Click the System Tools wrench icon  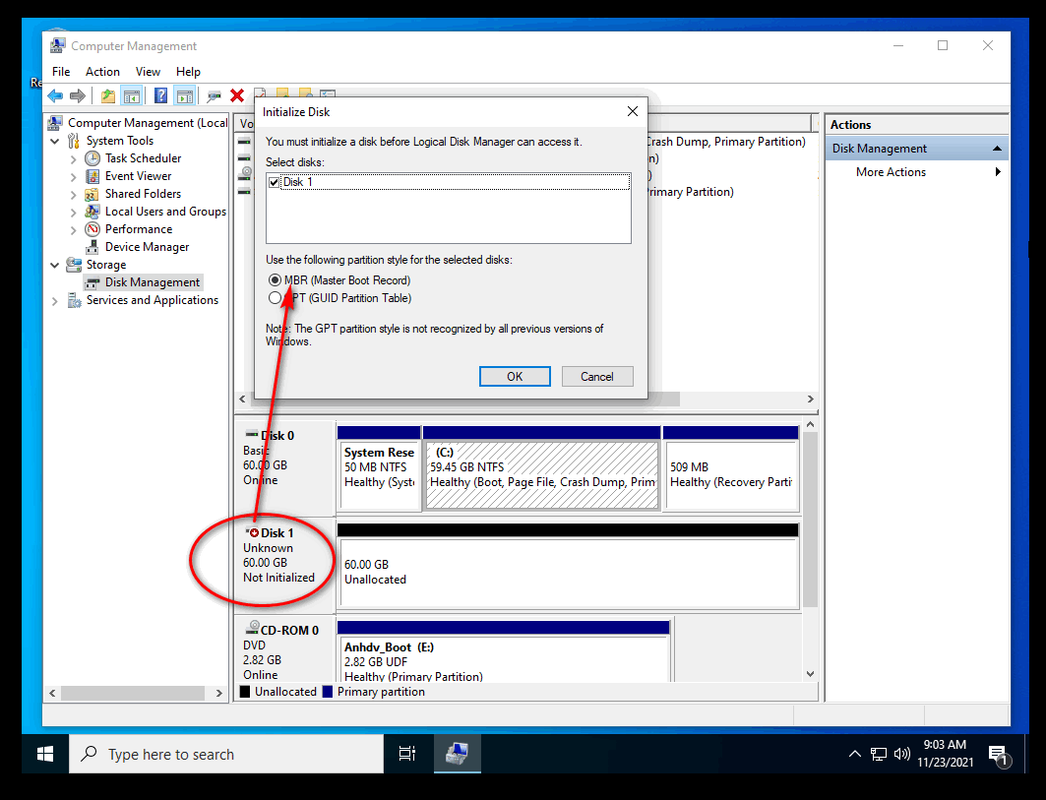pyautogui.click(x=73, y=141)
